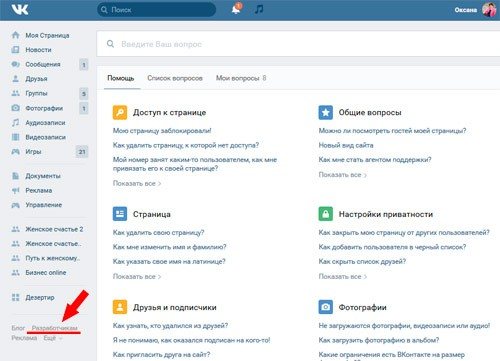This screenshot has width=500, height=361.
Task: Open the music player note icon
Action: pyautogui.click(x=259, y=9)
